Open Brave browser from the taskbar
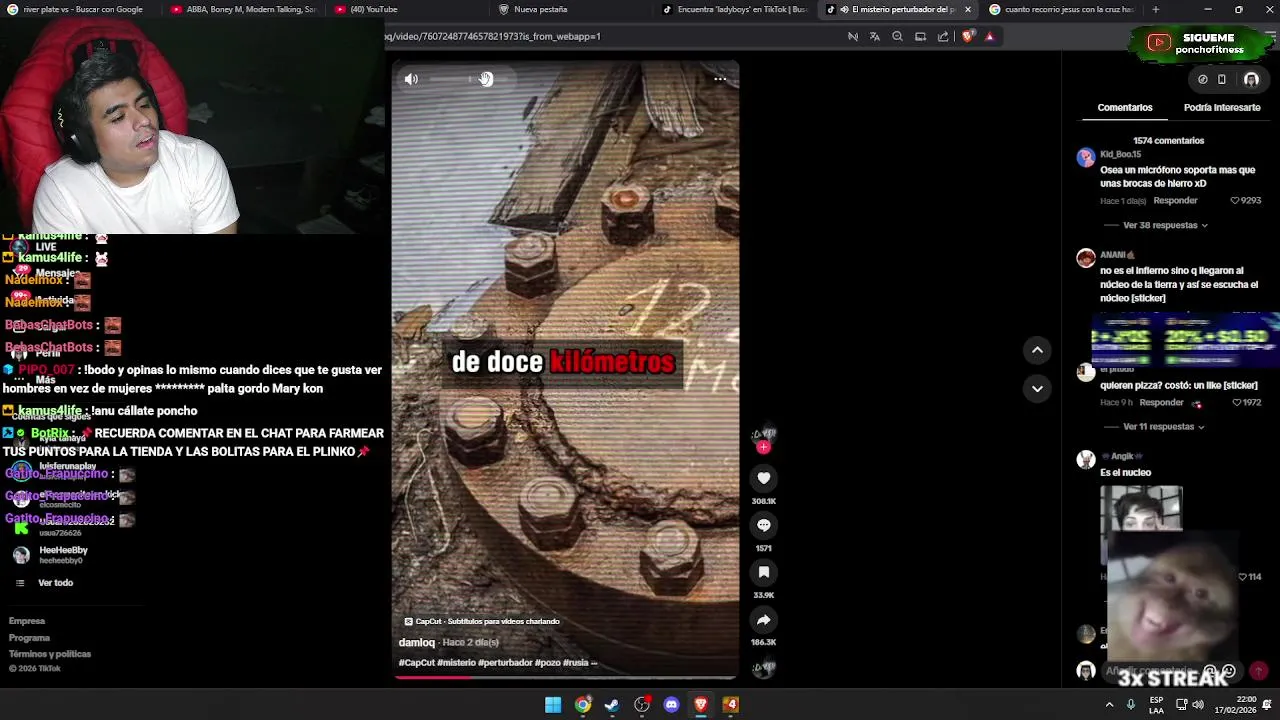The image size is (1280, 720). coord(701,705)
